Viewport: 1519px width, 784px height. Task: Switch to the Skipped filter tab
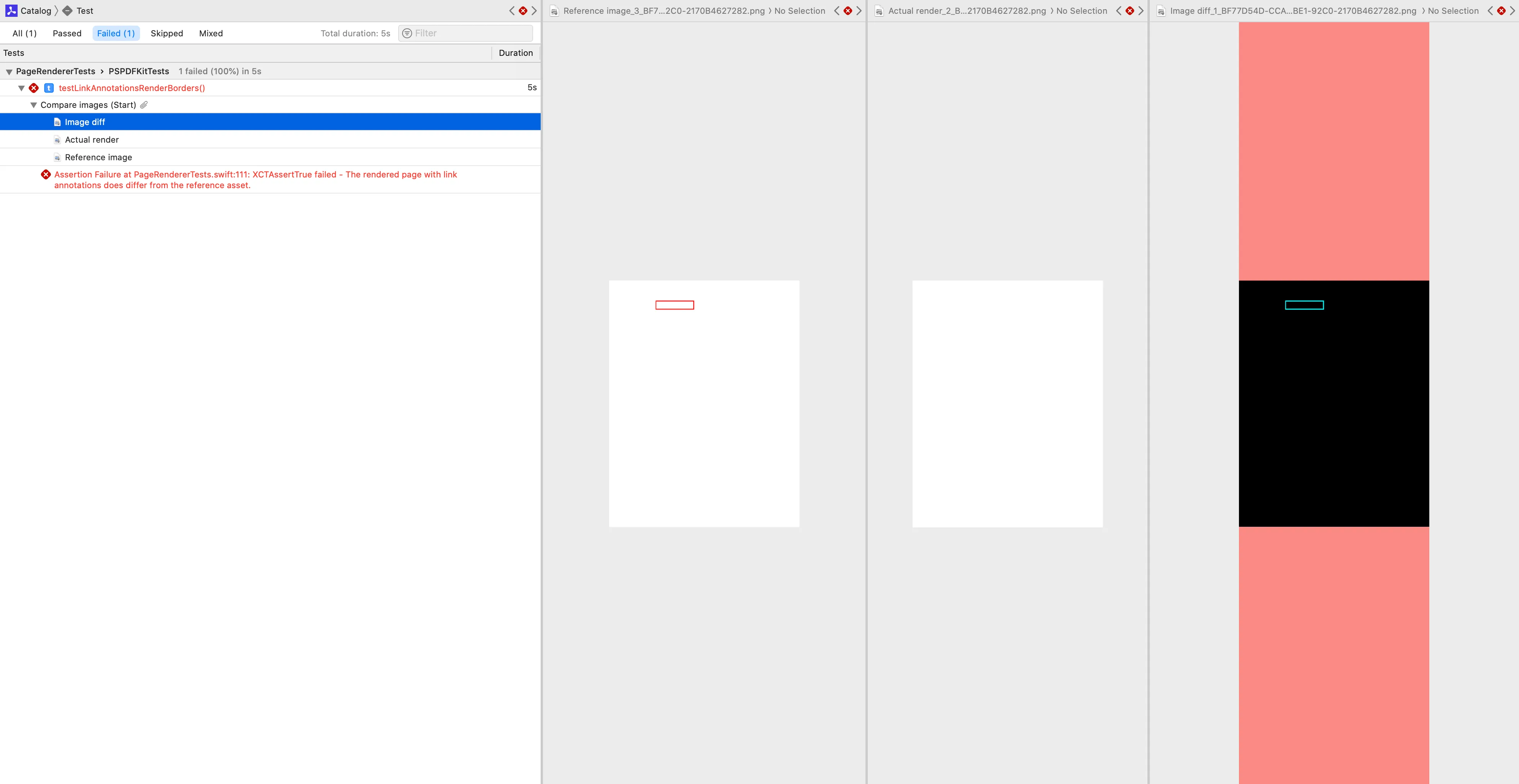166,34
